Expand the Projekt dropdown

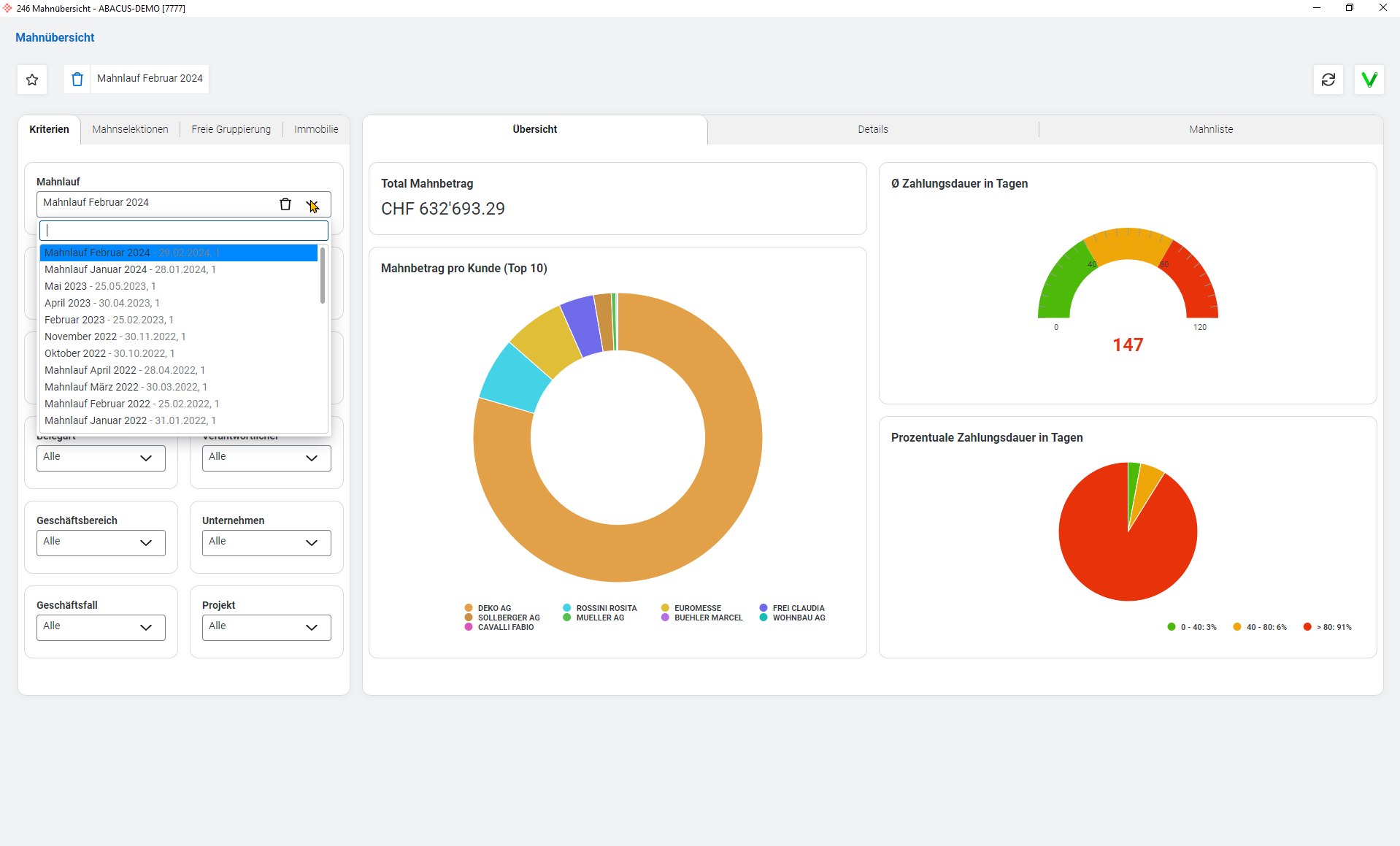point(266,627)
